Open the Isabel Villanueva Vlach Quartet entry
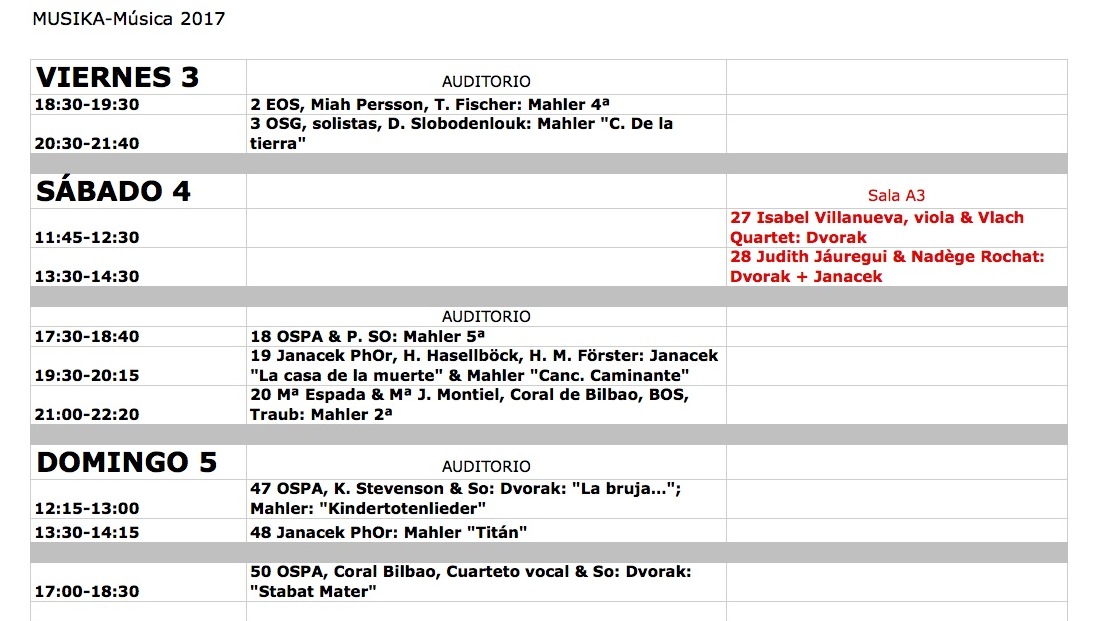Image resolution: width=1102 pixels, height=621 pixels. tap(877, 227)
